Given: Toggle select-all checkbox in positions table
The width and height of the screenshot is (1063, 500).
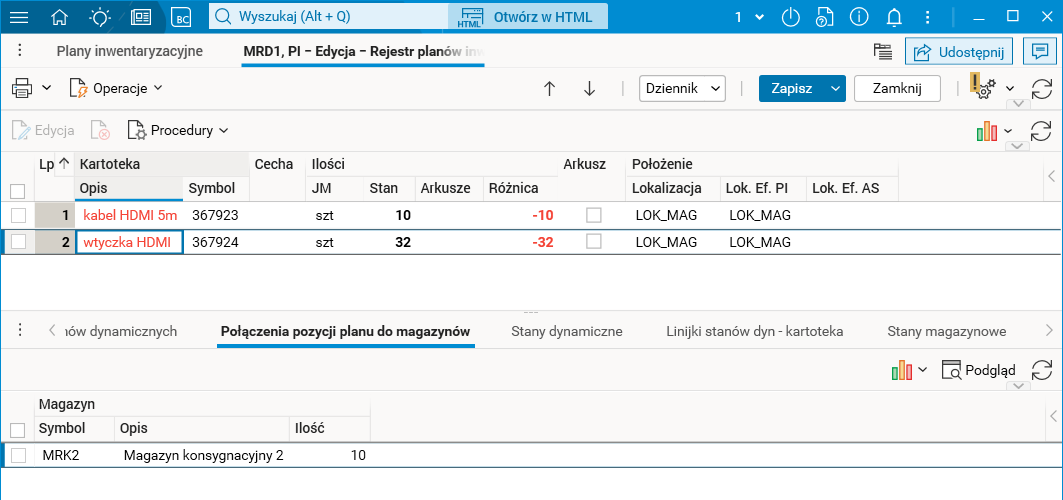Looking at the screenshot, I should pos(18,190).
